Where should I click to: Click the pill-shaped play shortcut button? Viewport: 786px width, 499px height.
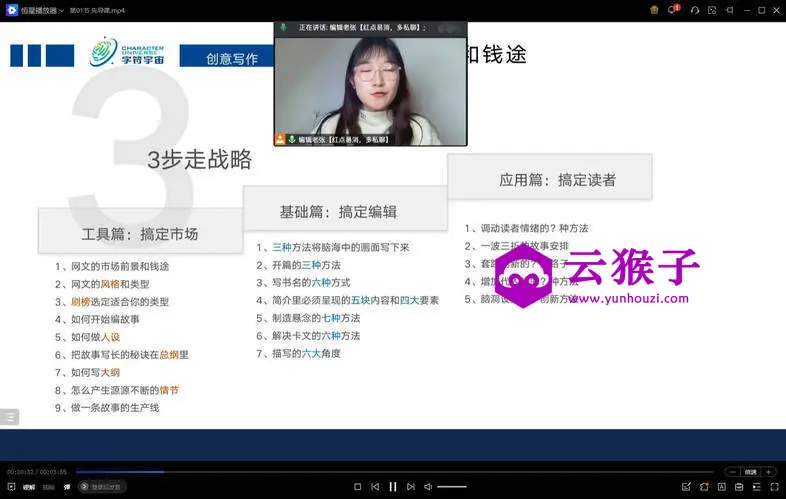click(102, 486)
